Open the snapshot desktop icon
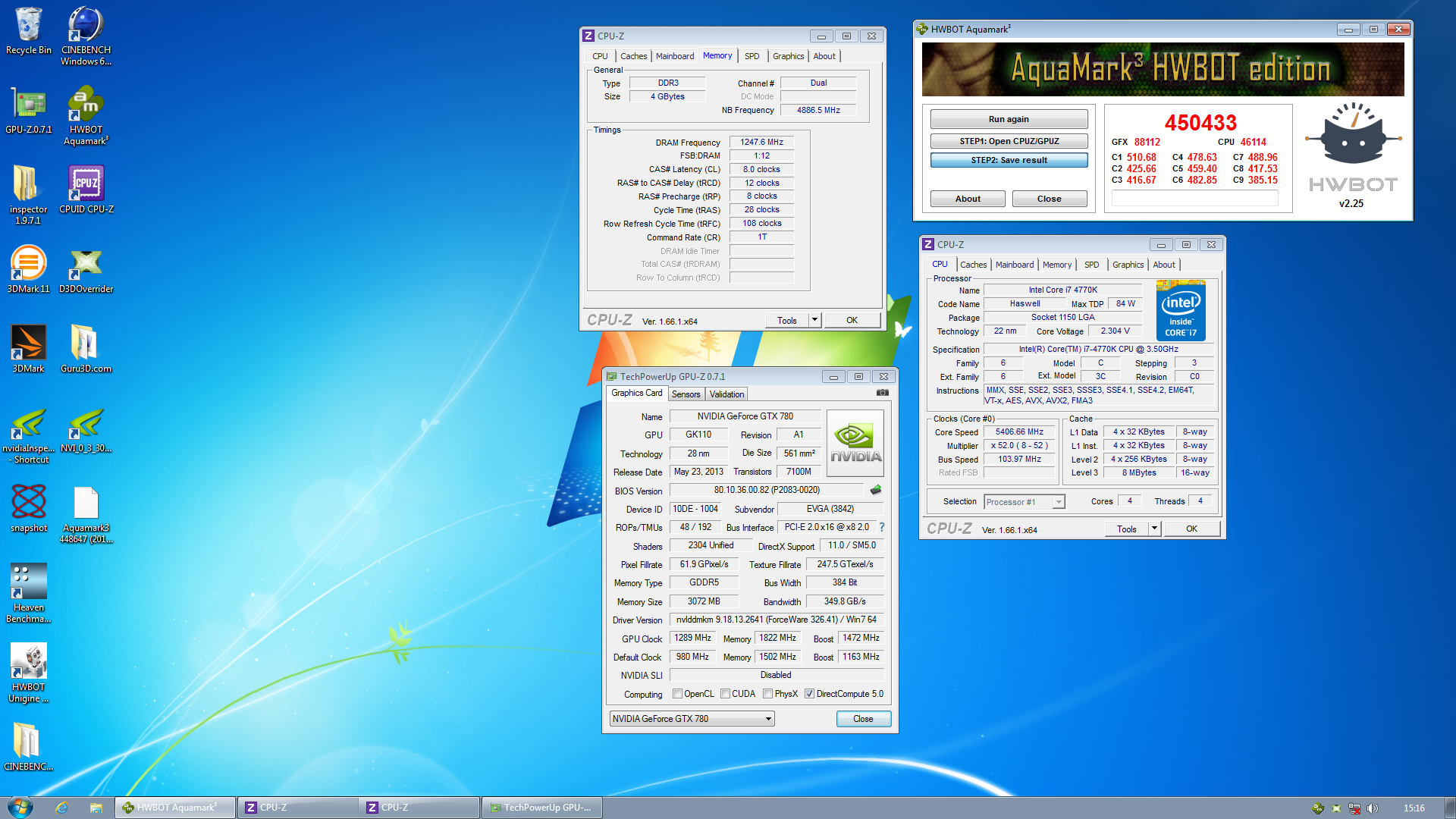 click(29, 508)
